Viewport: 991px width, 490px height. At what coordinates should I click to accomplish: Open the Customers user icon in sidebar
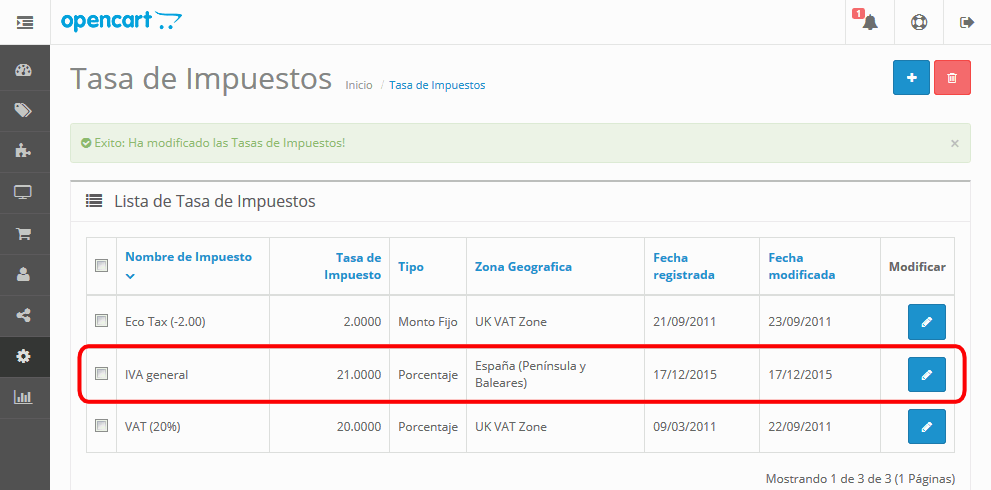click(x=23, y=274)
